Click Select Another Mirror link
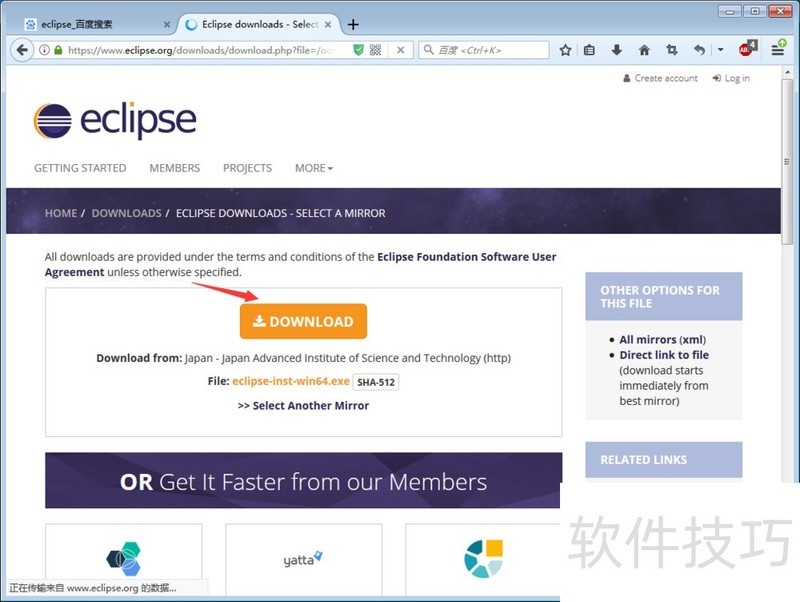The width and height of the screenshot is (800, 602). [303, 406]
